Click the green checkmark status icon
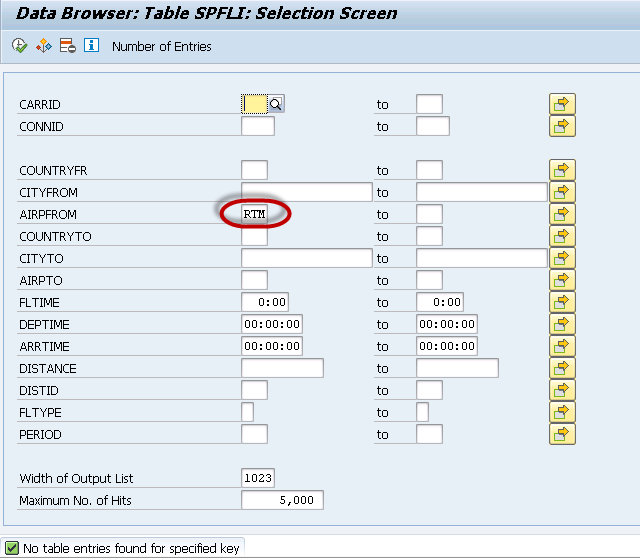Screen dimensions: 640x558 click(11, 548)
